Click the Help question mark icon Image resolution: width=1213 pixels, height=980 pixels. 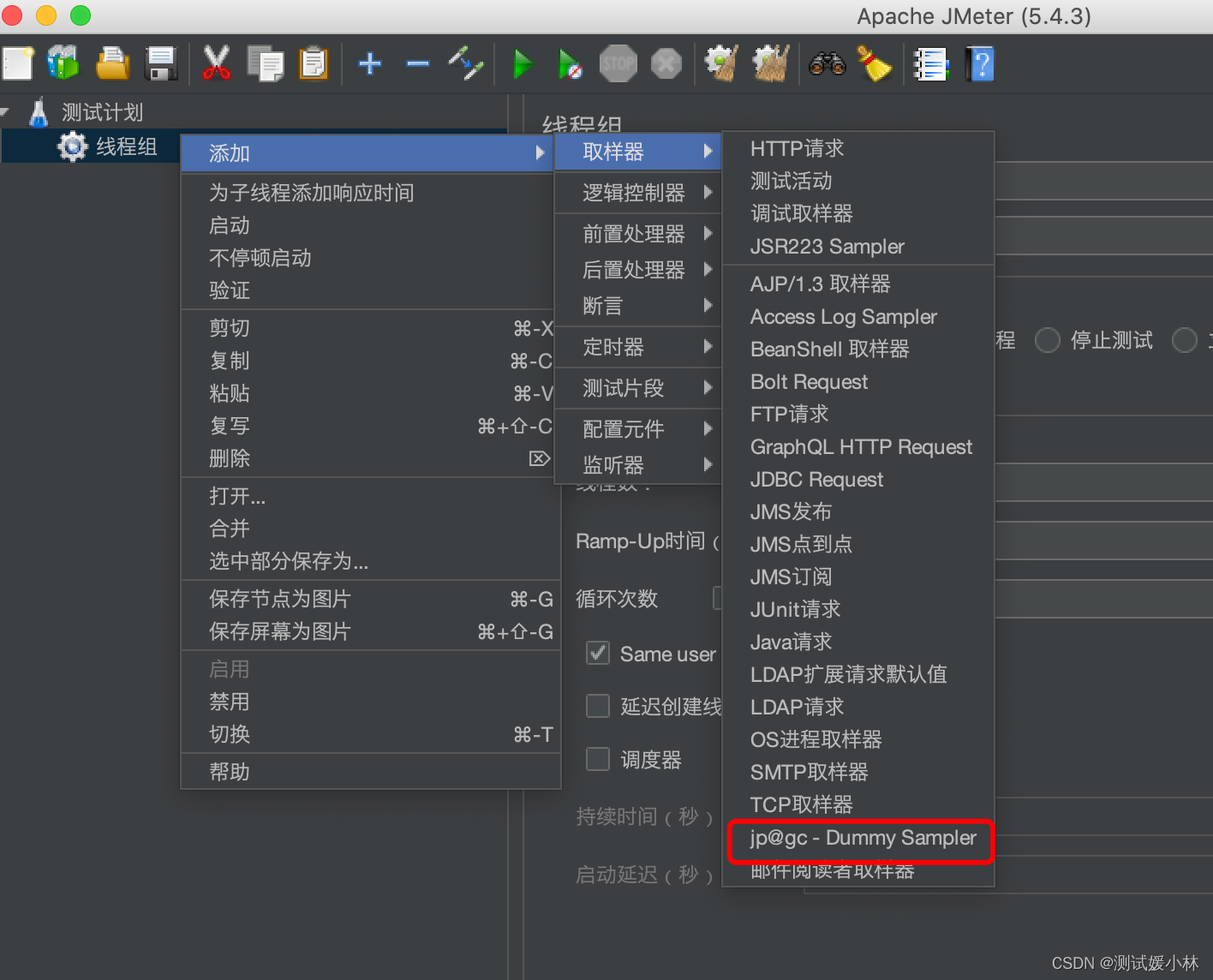(980, 64)
